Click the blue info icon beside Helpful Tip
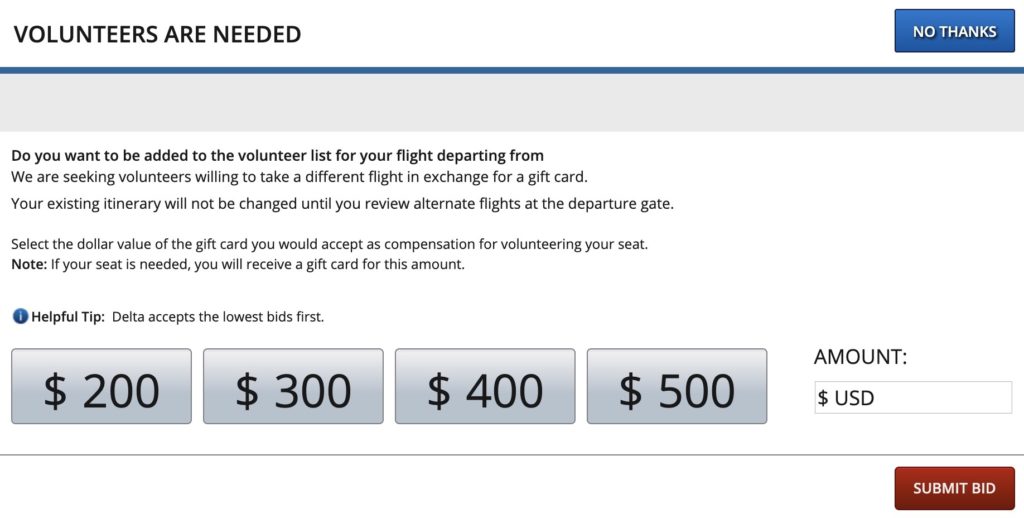Screen dimensions: 1024x518 pos(20,317)
